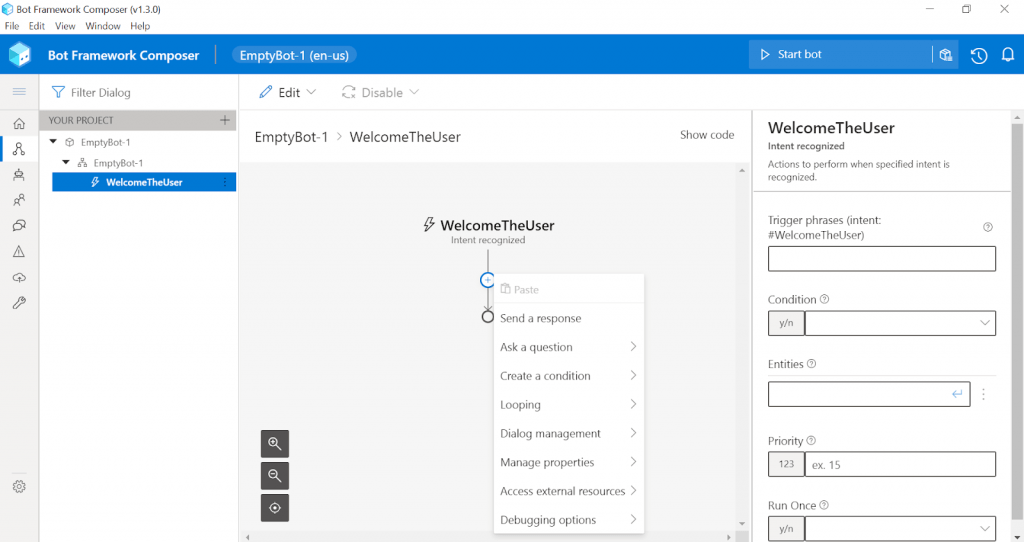
Task: Click the recenter canvas target icon
Action: 275,508
